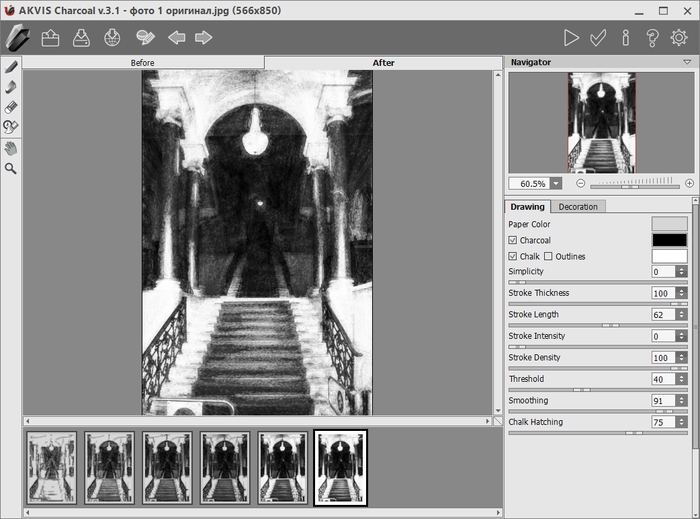Click the Stroke Intensity value stepper arrows
700x519 pixels.
point(681,336)
